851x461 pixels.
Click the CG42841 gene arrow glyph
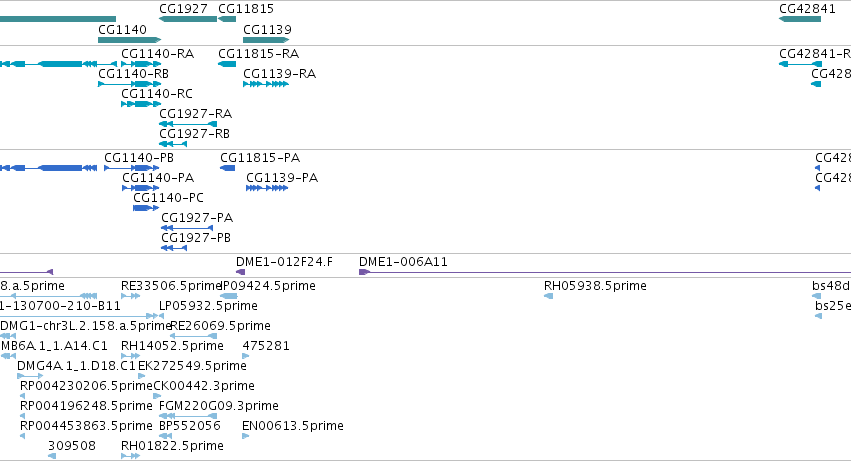pyautogui.click(x=800, y=19)
